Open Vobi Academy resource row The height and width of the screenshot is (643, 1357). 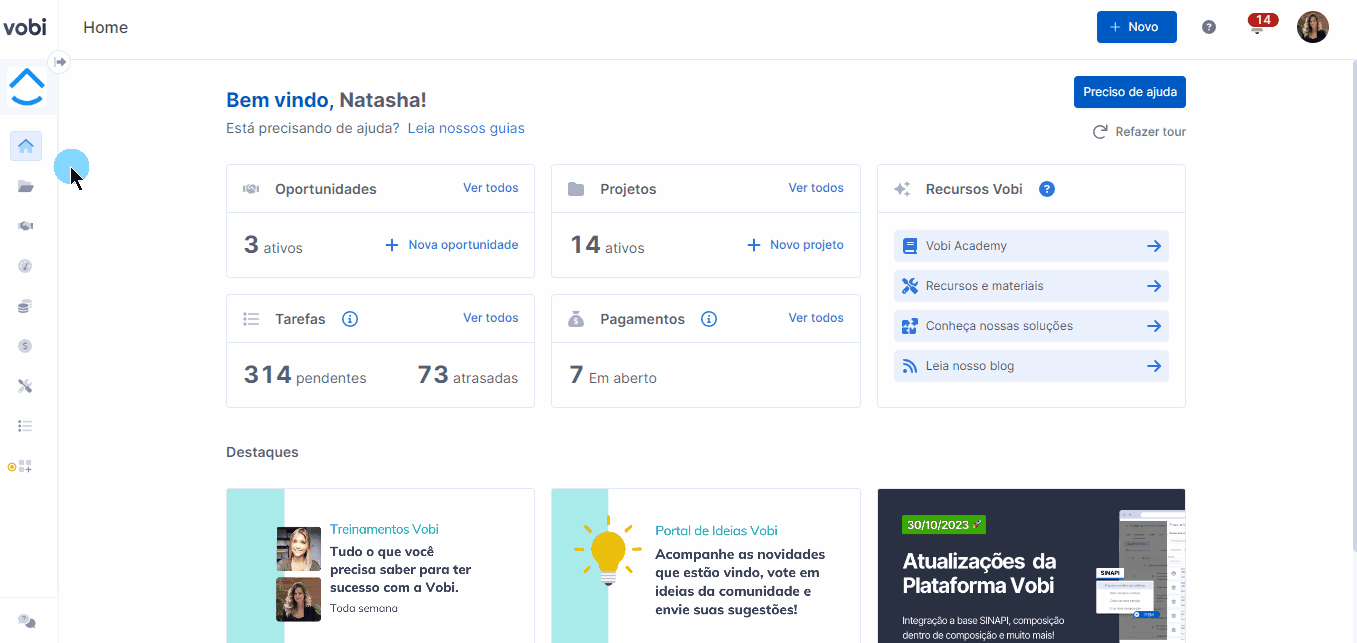click(1031, 246)
